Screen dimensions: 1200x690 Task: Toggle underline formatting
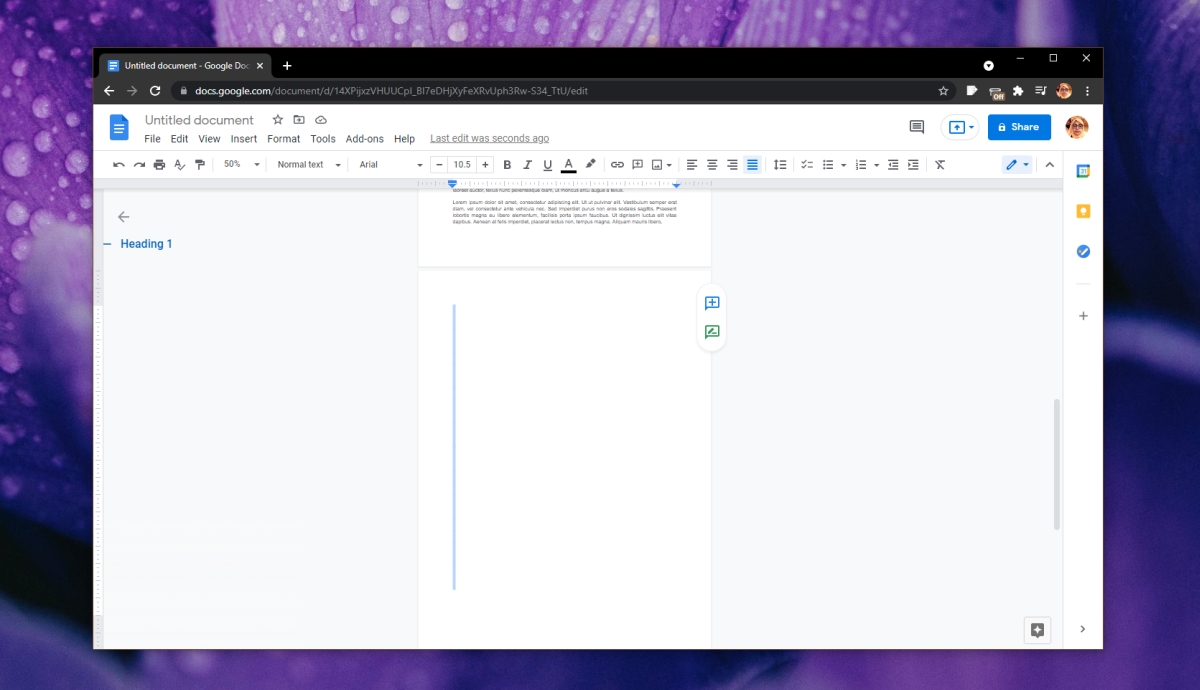click(x=547, y=165)
